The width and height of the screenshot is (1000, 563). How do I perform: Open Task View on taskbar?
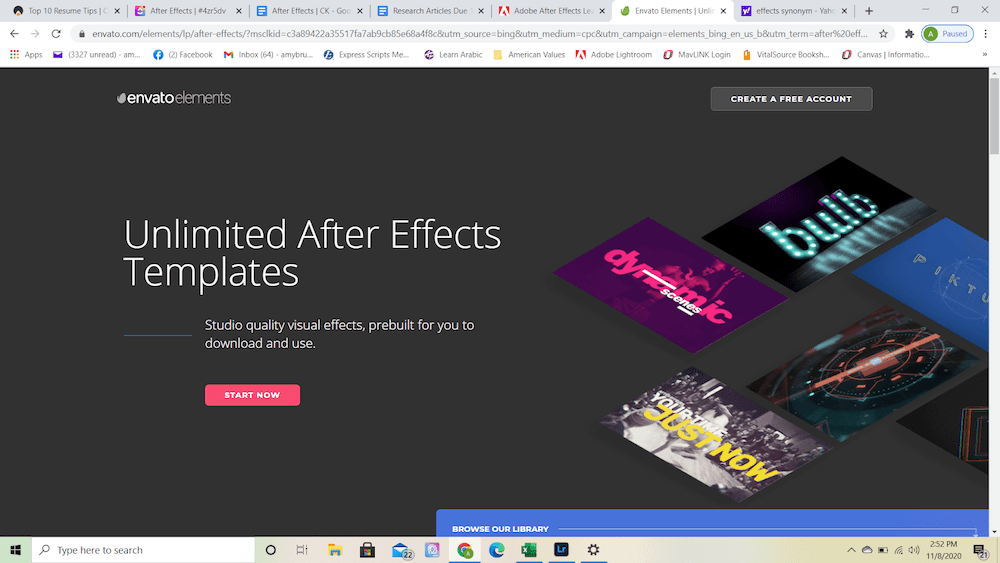pos(302,550)
